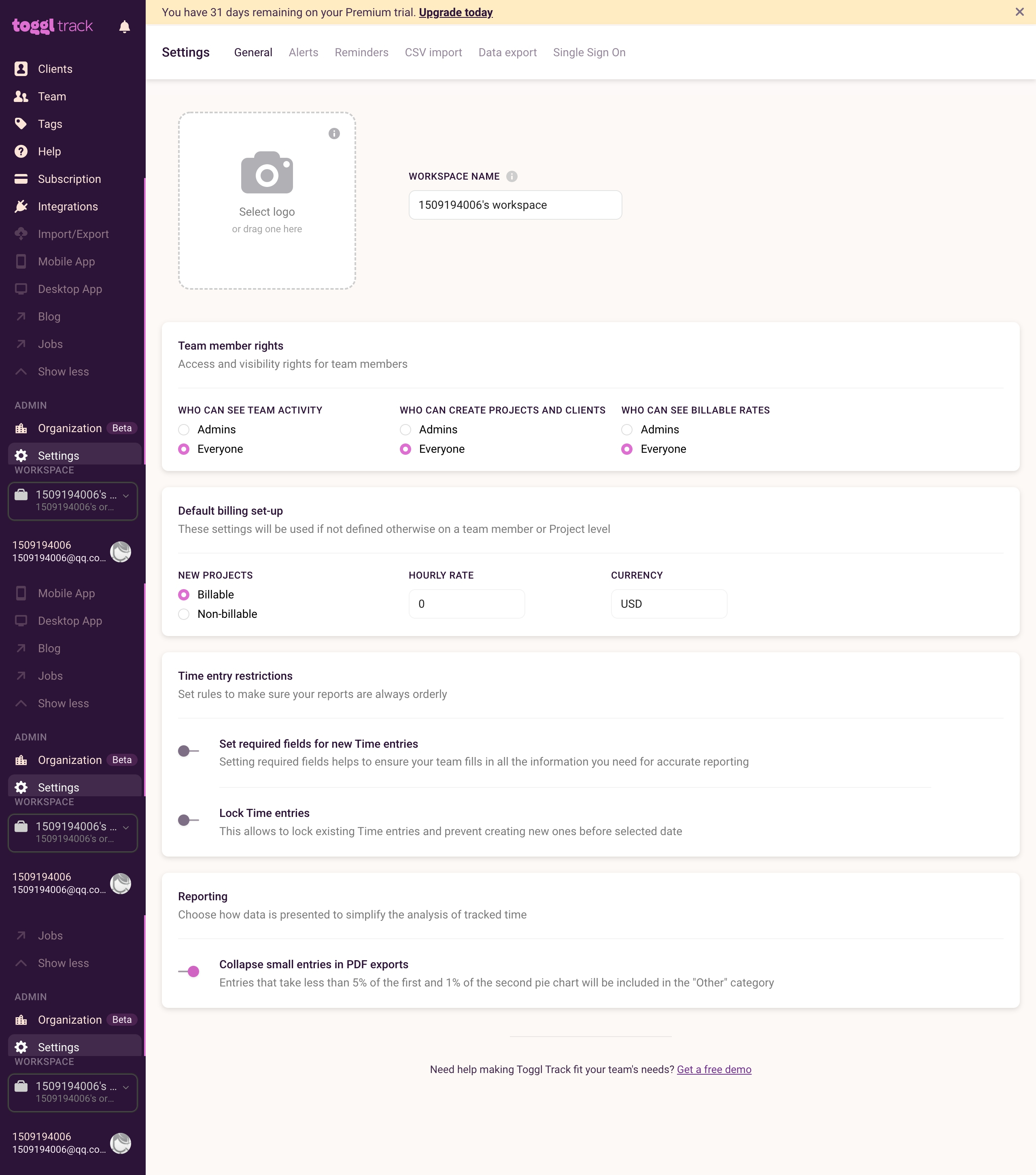
Task: Click info icon in logo upload box
Action: point(334,134)
